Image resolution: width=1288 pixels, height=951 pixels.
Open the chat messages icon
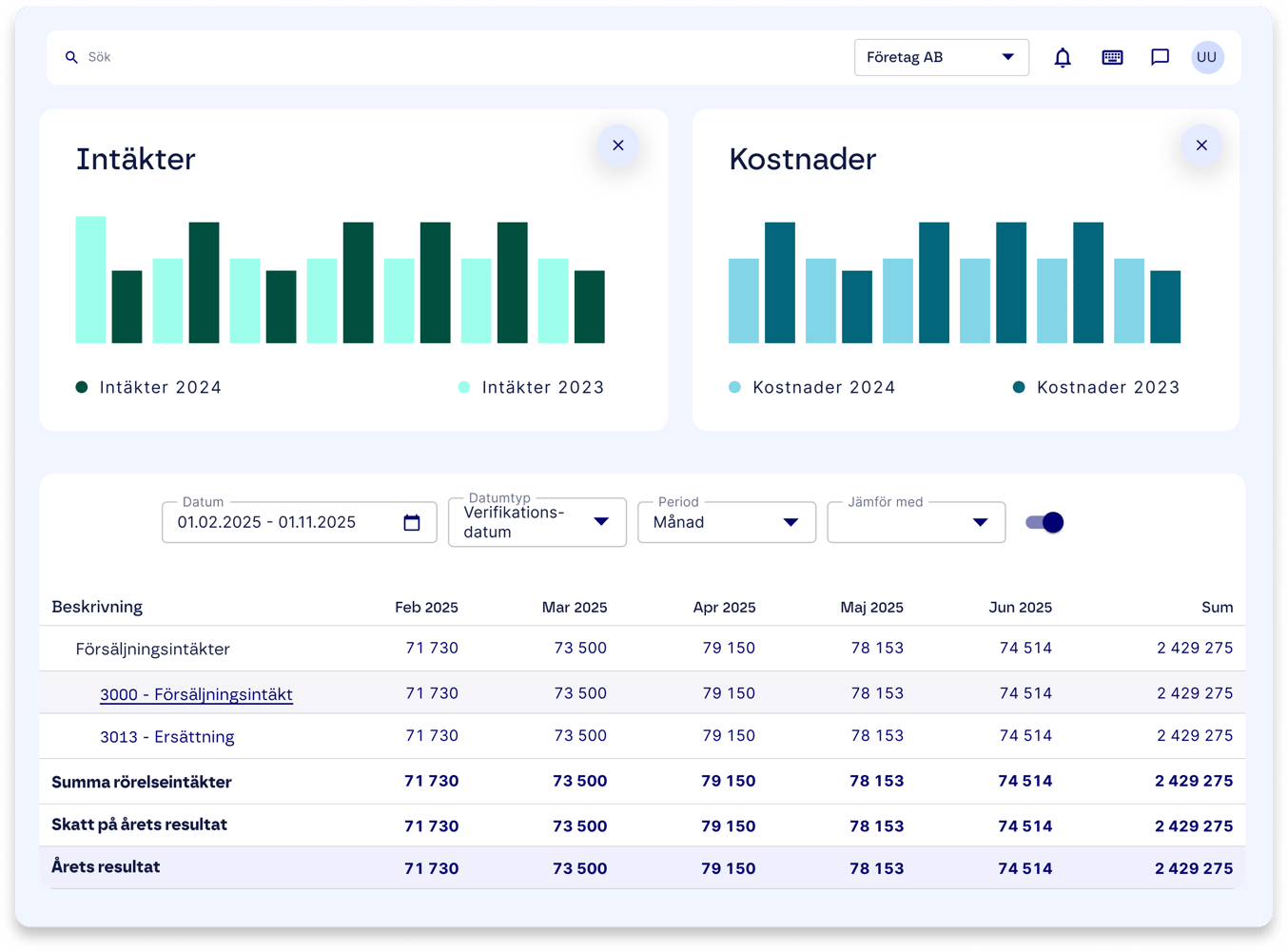pyautogui.click(x=1160, y=58)
